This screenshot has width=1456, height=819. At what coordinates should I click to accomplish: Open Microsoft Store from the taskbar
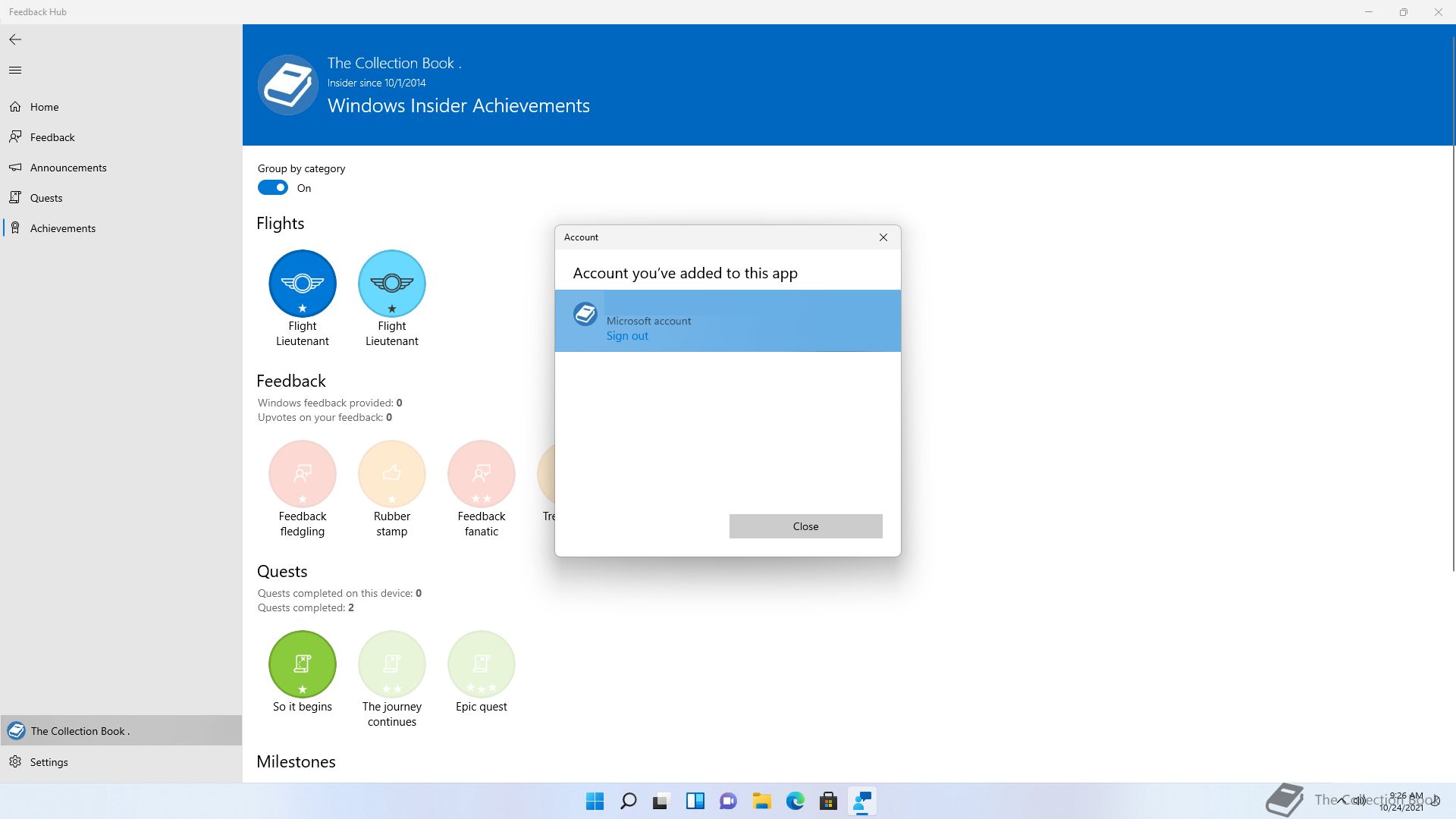(829, 801)
